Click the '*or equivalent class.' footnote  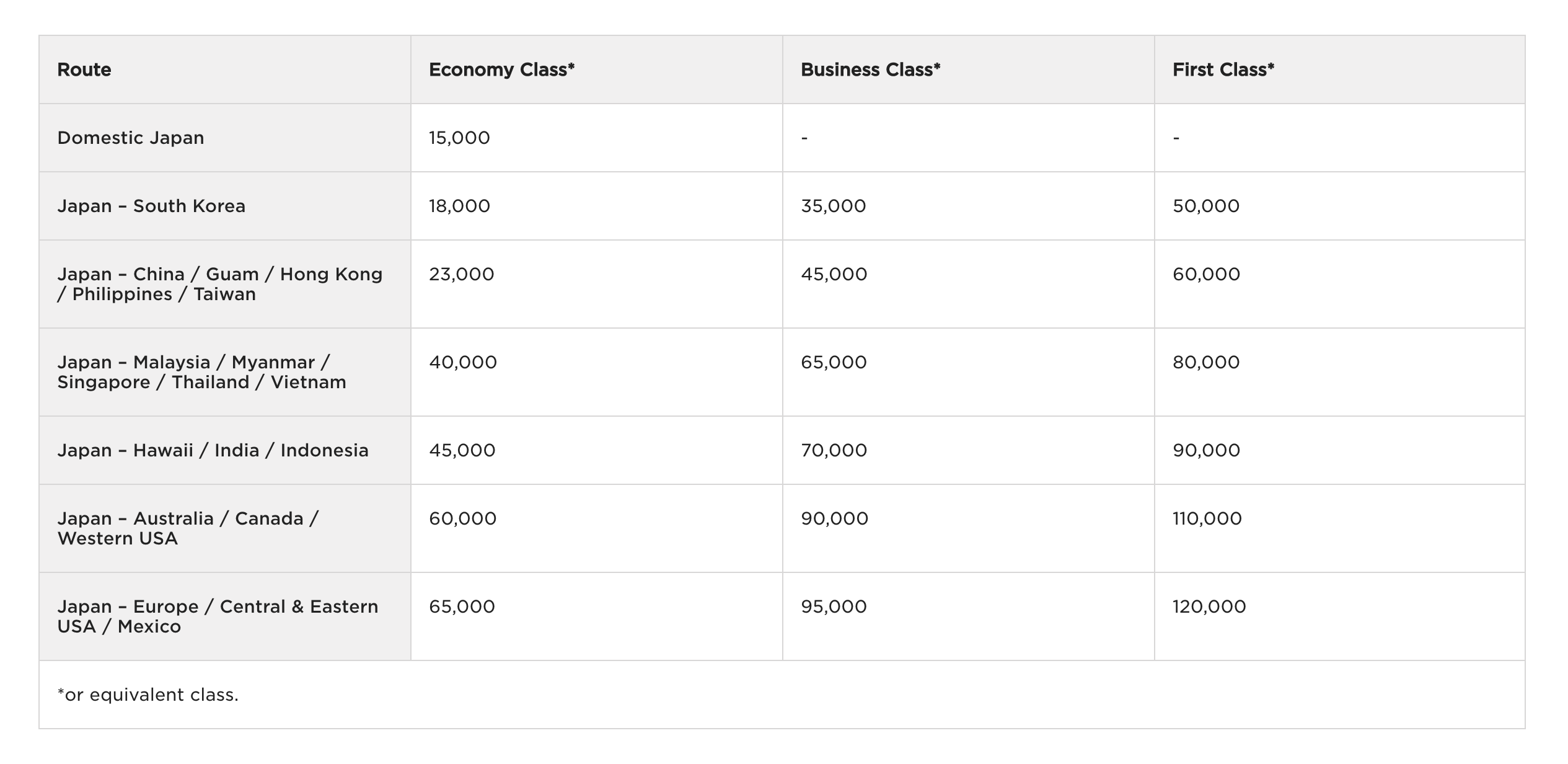(148, 695)
